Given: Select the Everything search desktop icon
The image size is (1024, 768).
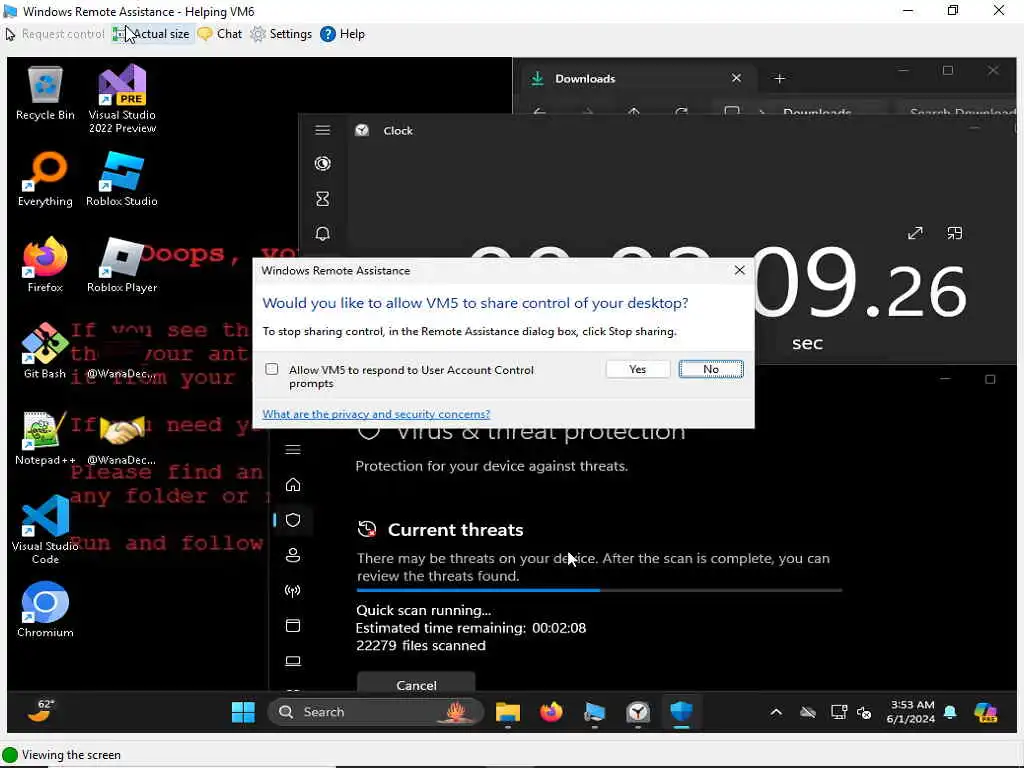Looking at the screenshot, I should pos(45,180).
